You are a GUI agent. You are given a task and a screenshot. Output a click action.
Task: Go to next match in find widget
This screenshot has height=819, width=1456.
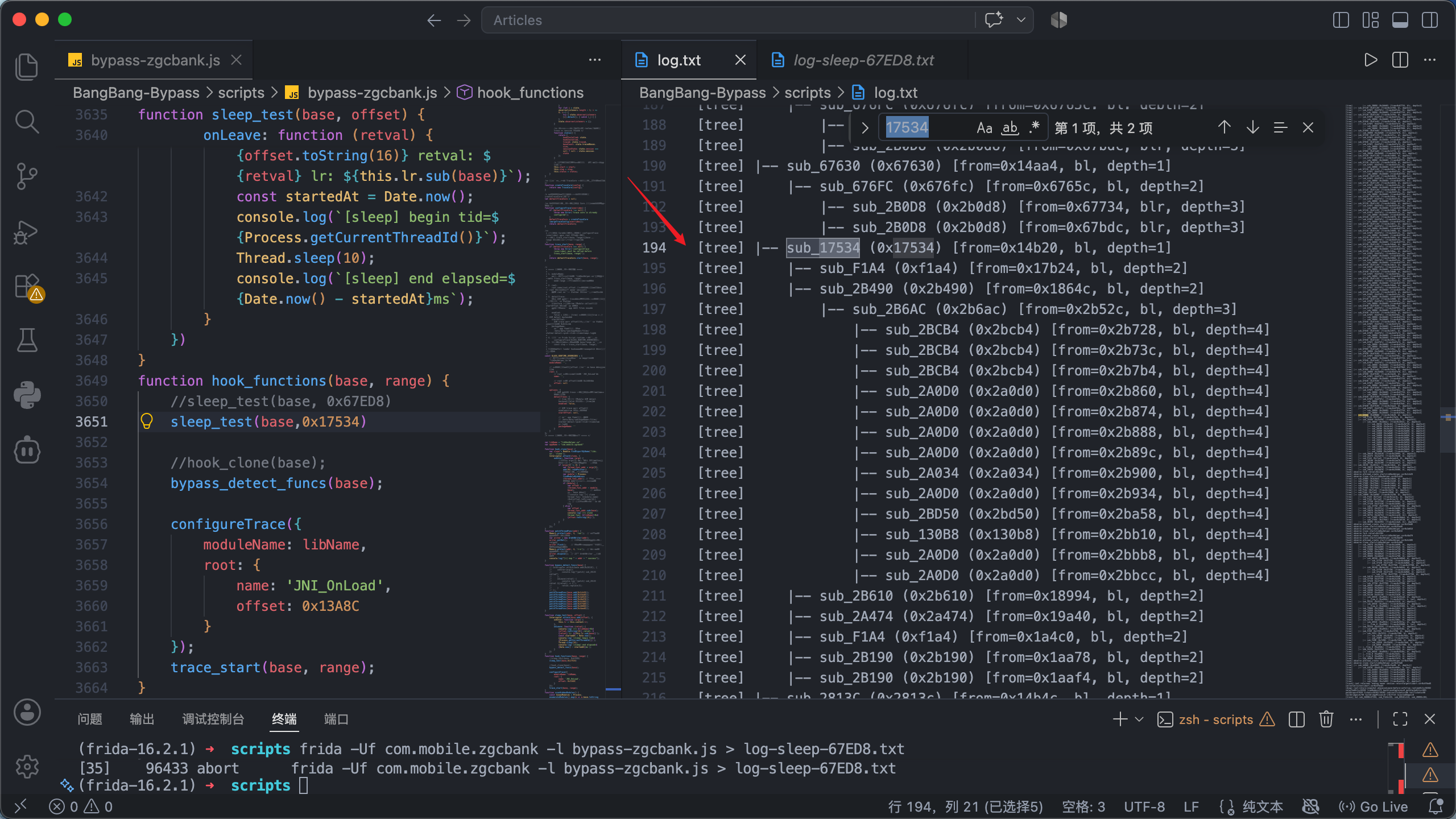tap(1252, 127)
